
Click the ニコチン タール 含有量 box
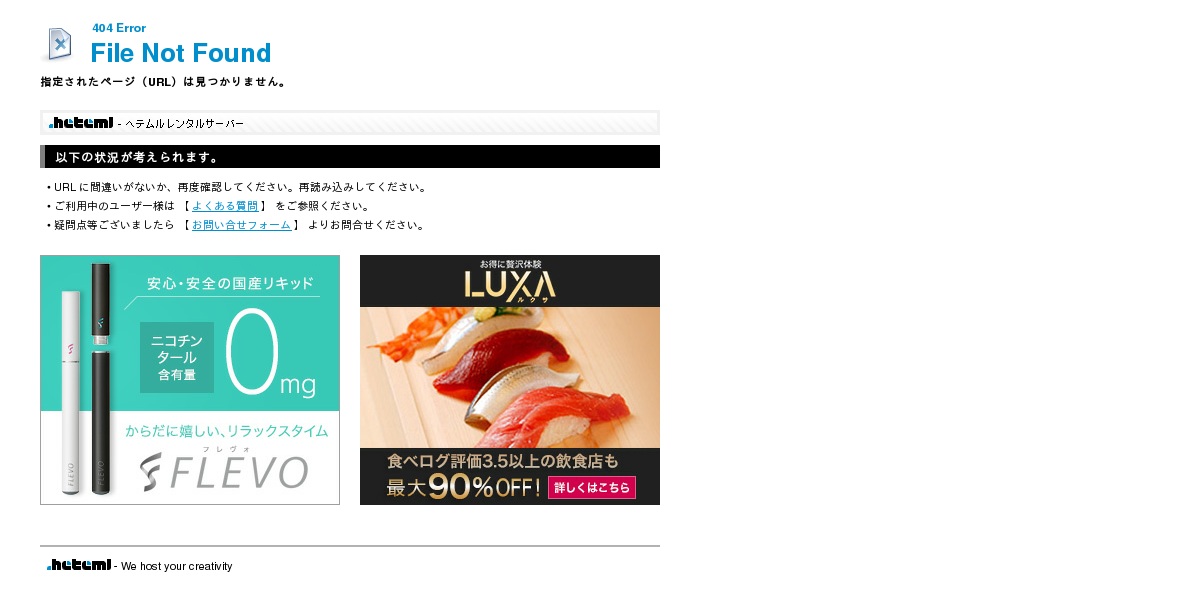(177, 357)
